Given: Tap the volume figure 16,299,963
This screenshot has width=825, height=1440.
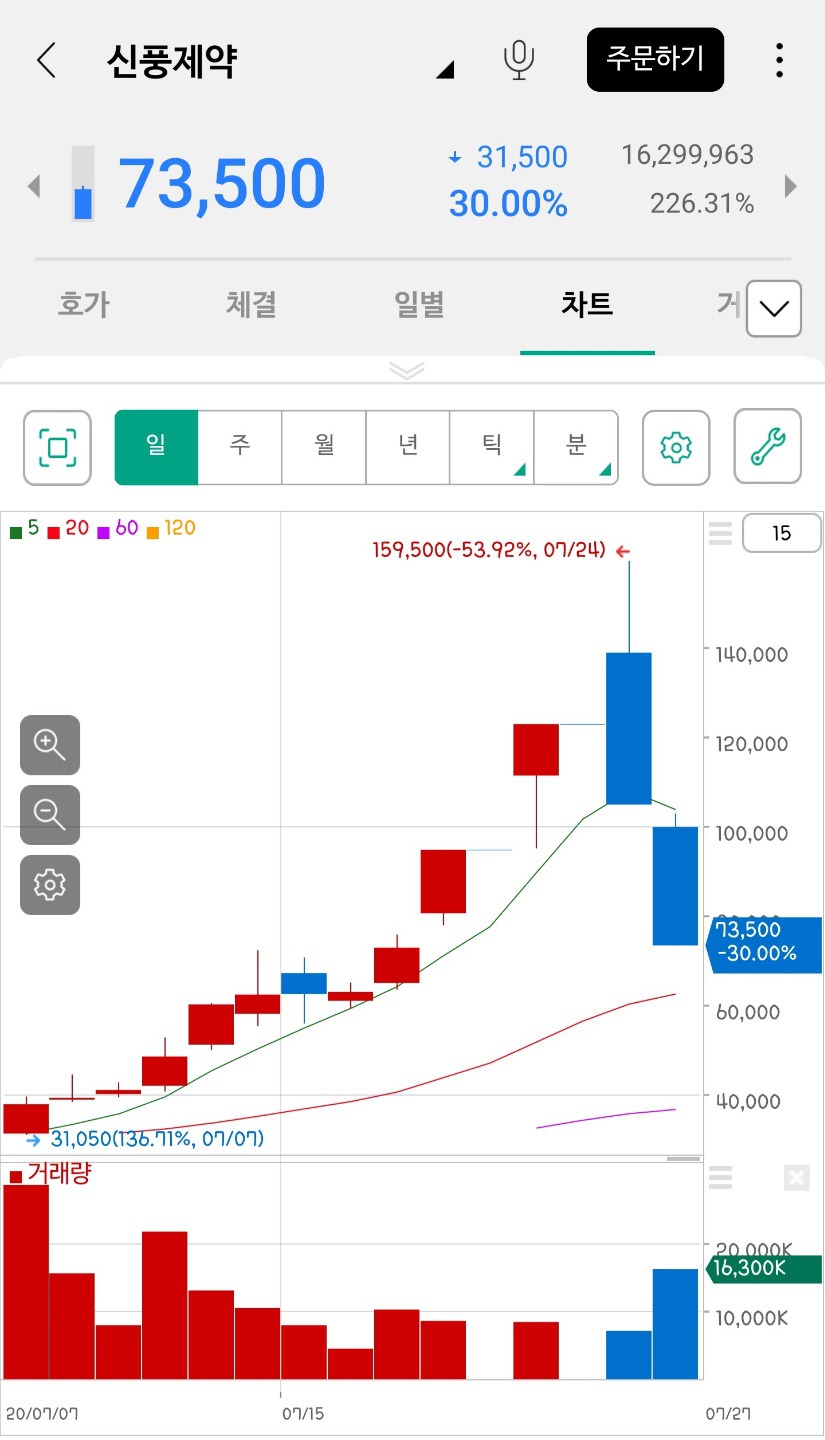Looking at the screenshot, I should pos(688,155).
